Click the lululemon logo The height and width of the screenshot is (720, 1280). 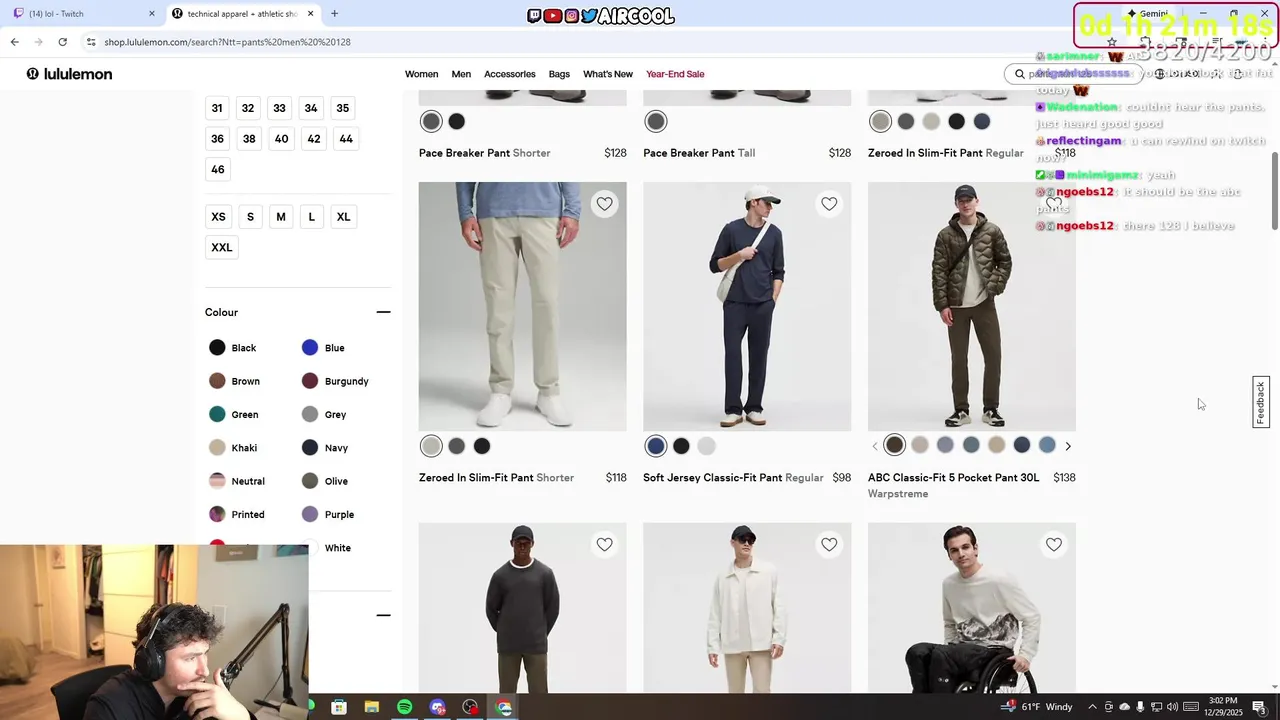tap(69, 74)
